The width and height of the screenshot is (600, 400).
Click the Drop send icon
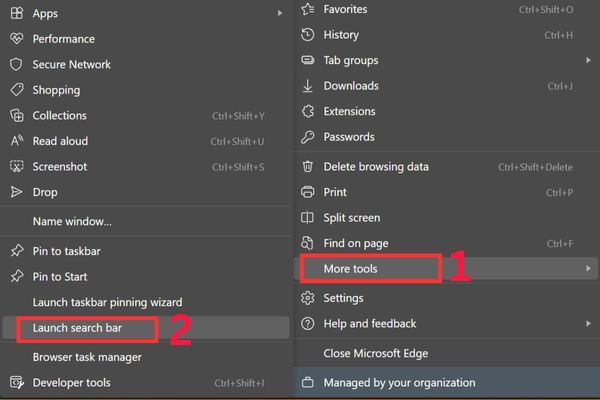pyautogui.click(x=16, y=192)
